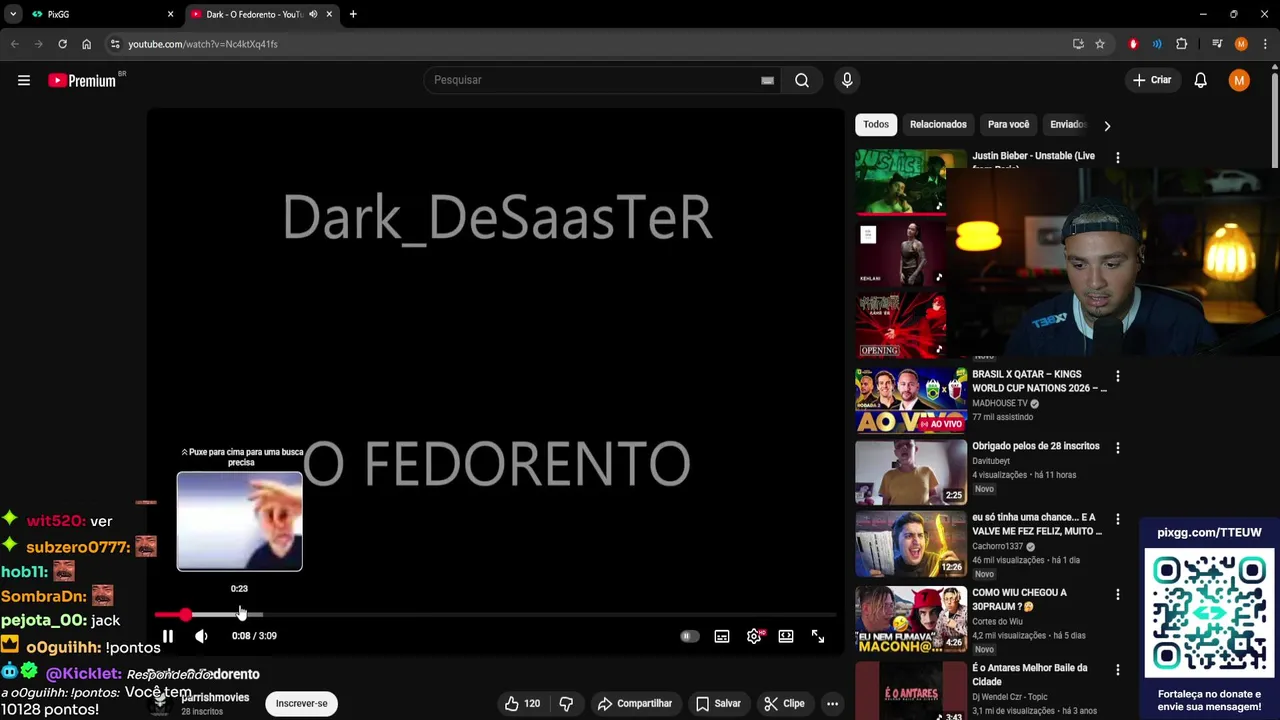Show more filter chips with right arrow
The width and height of the screenshot is (1280, 720).
(x=1107, y=126)
